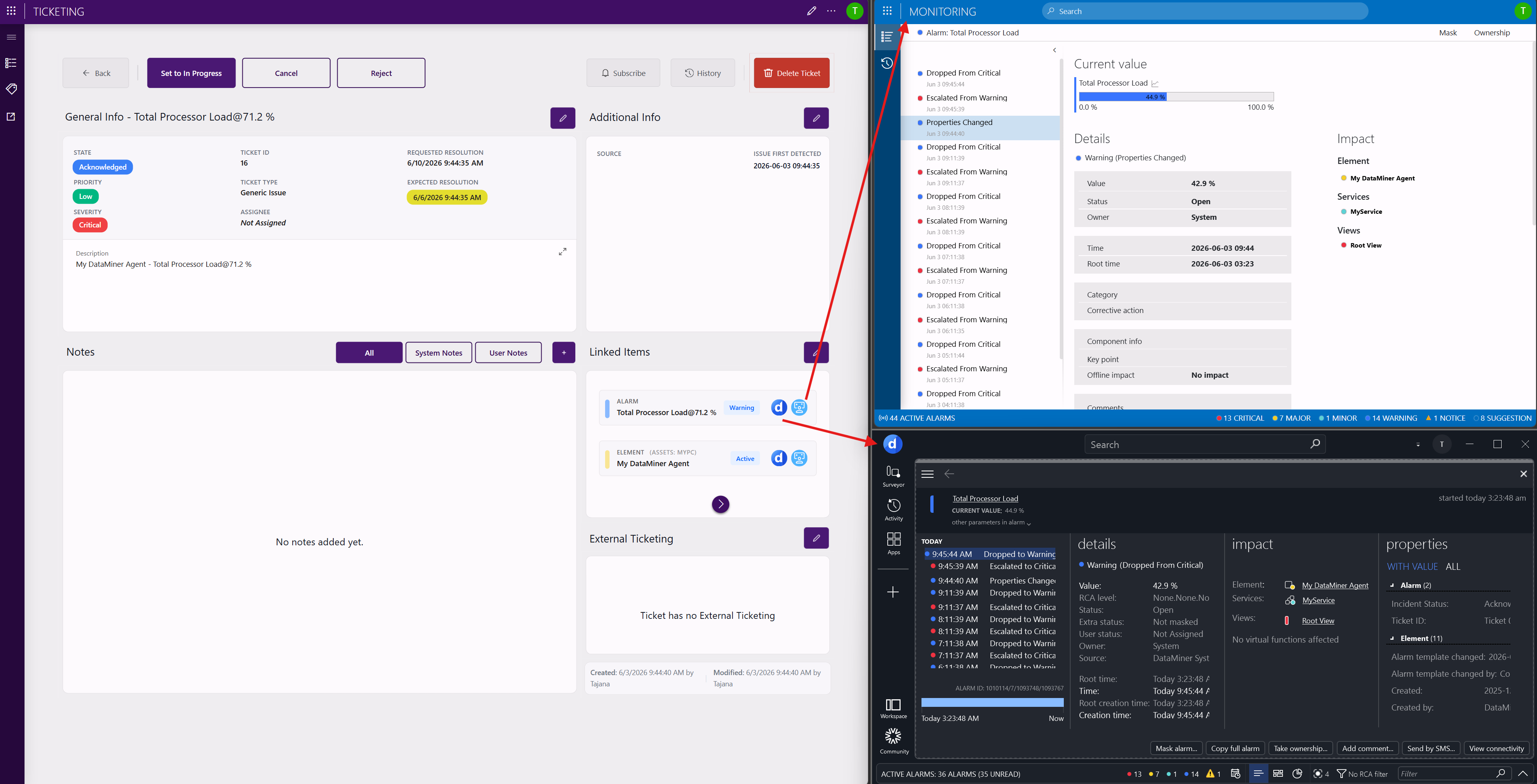Toggle 13 CRITICAL filter in Monitoring footer
Screen dimensions: 1537x784
pyautogui.click(x=1240, y=418)
